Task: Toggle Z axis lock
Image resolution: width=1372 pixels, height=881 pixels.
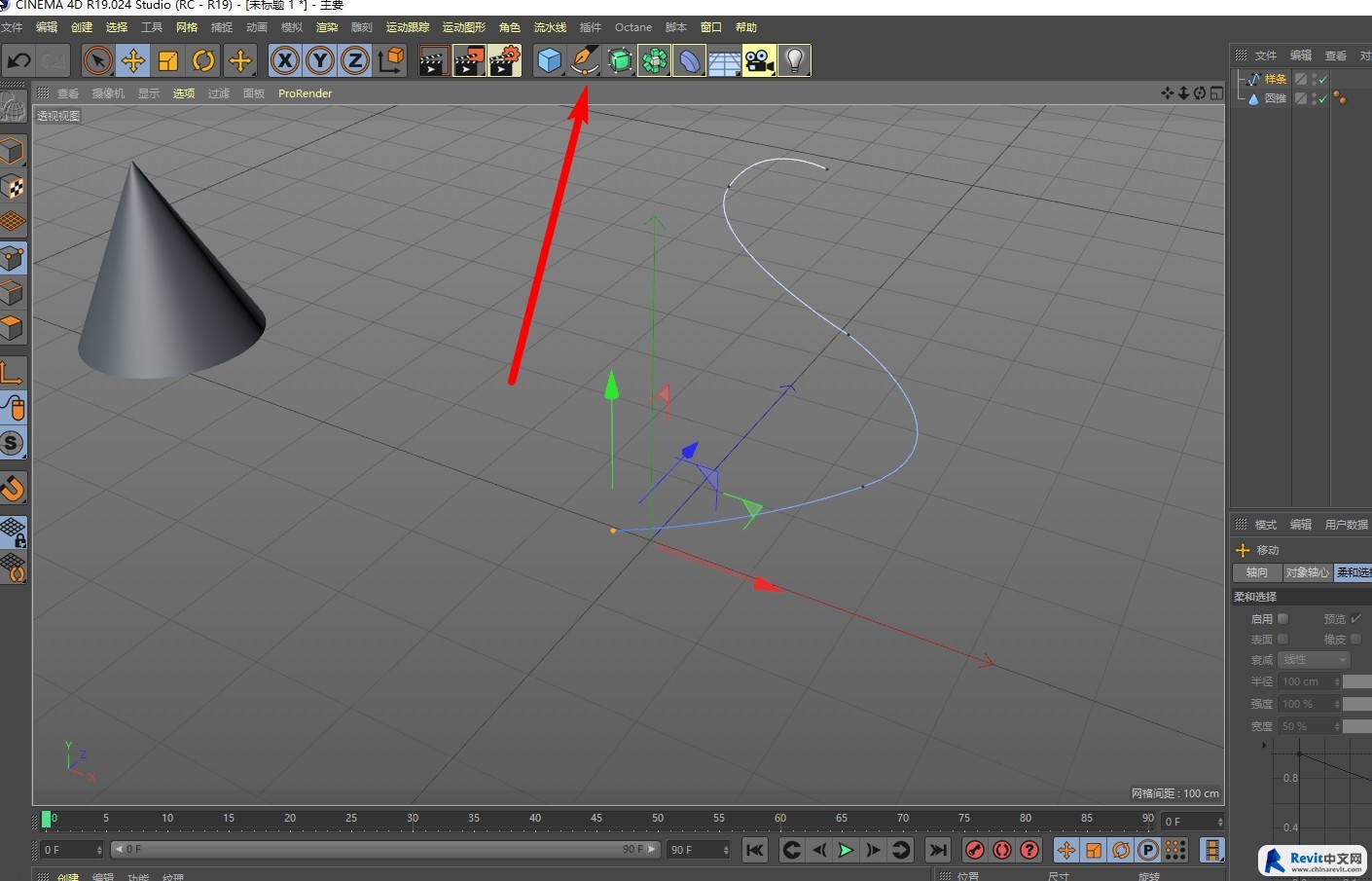Action: tap(355, 60)
